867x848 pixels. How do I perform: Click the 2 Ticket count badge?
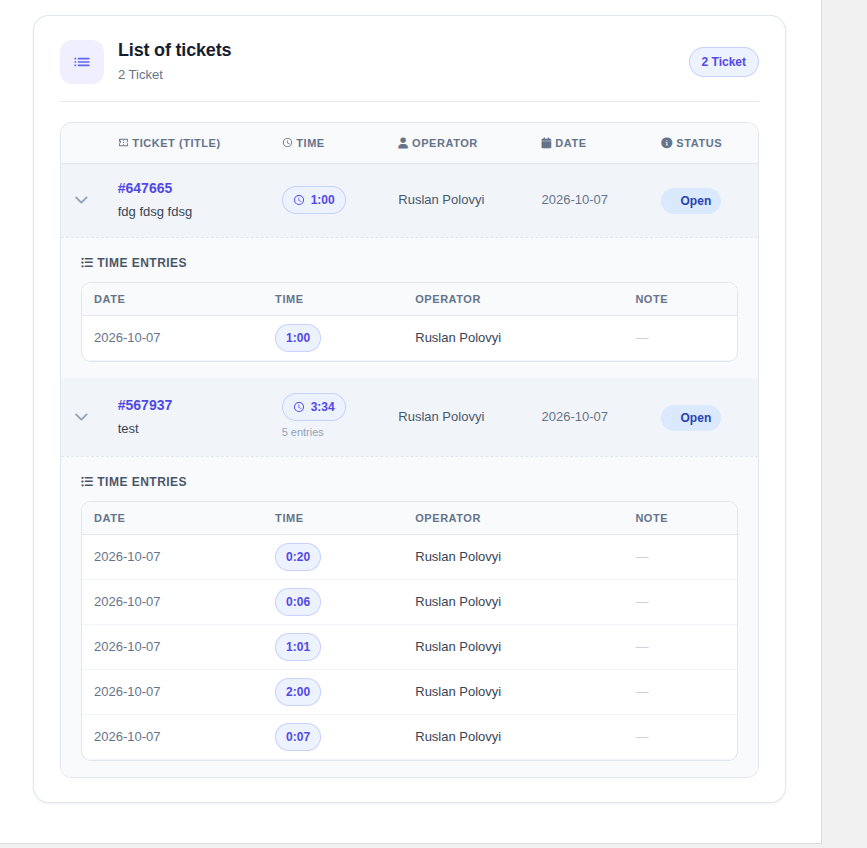724,62
